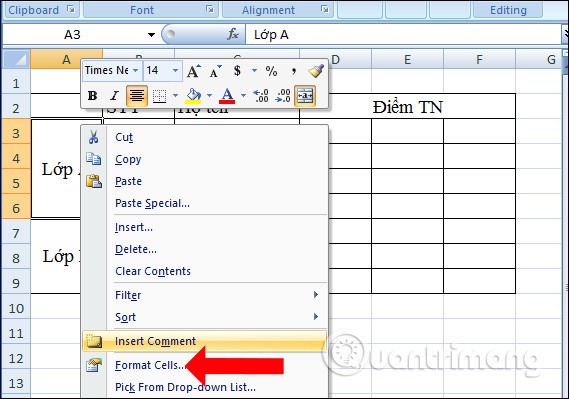Screen dimensions: 569x399
Task: Apply Comma Style format
Action: click(294, 71)
